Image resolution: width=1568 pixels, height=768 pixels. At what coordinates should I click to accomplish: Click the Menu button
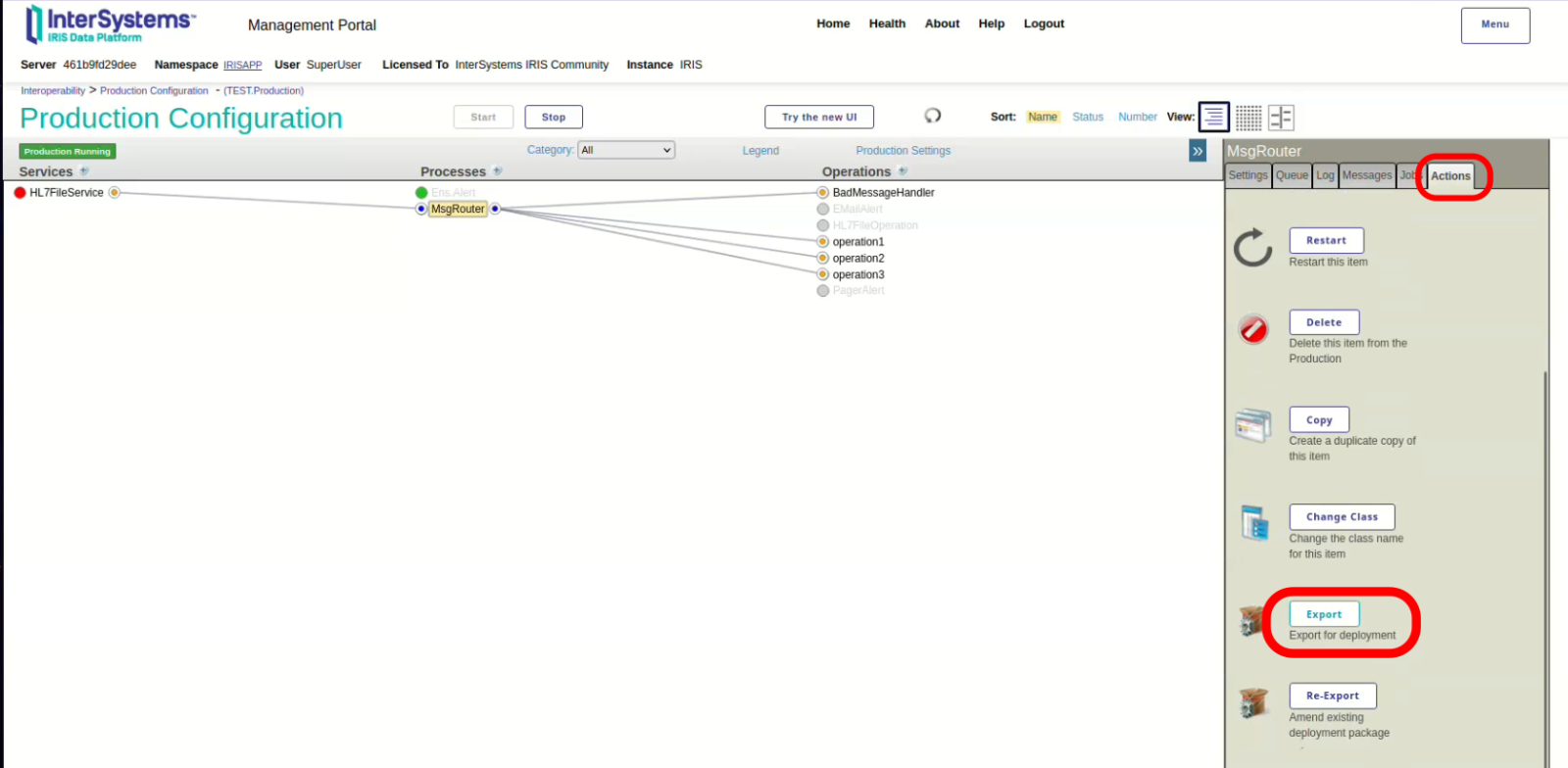pos(1495,25)
